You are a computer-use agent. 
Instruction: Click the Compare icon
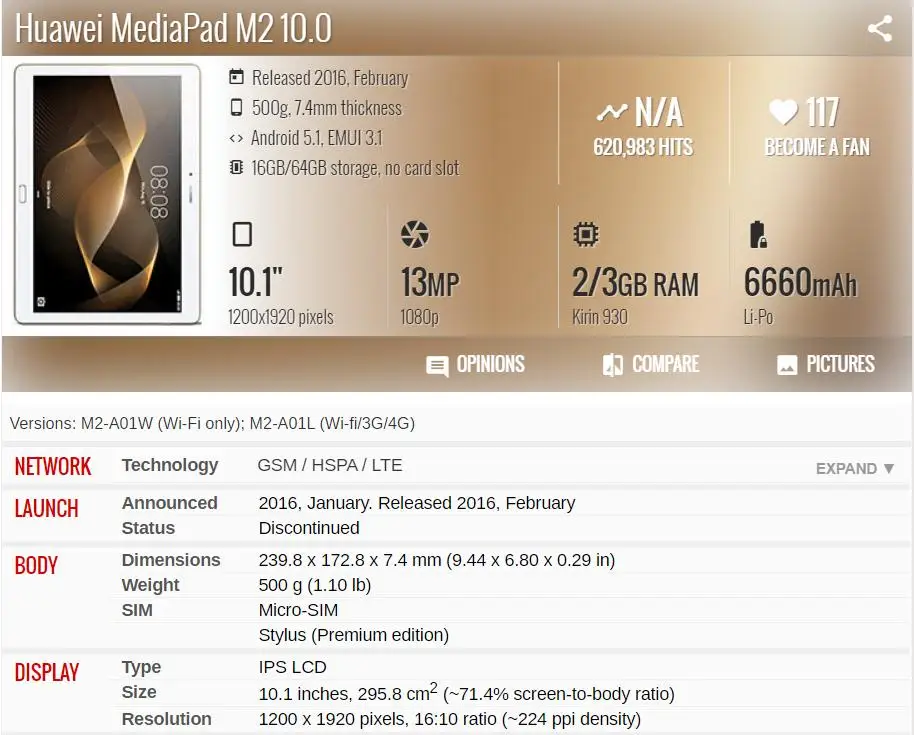pyautogui.click(x=613, y=365)
